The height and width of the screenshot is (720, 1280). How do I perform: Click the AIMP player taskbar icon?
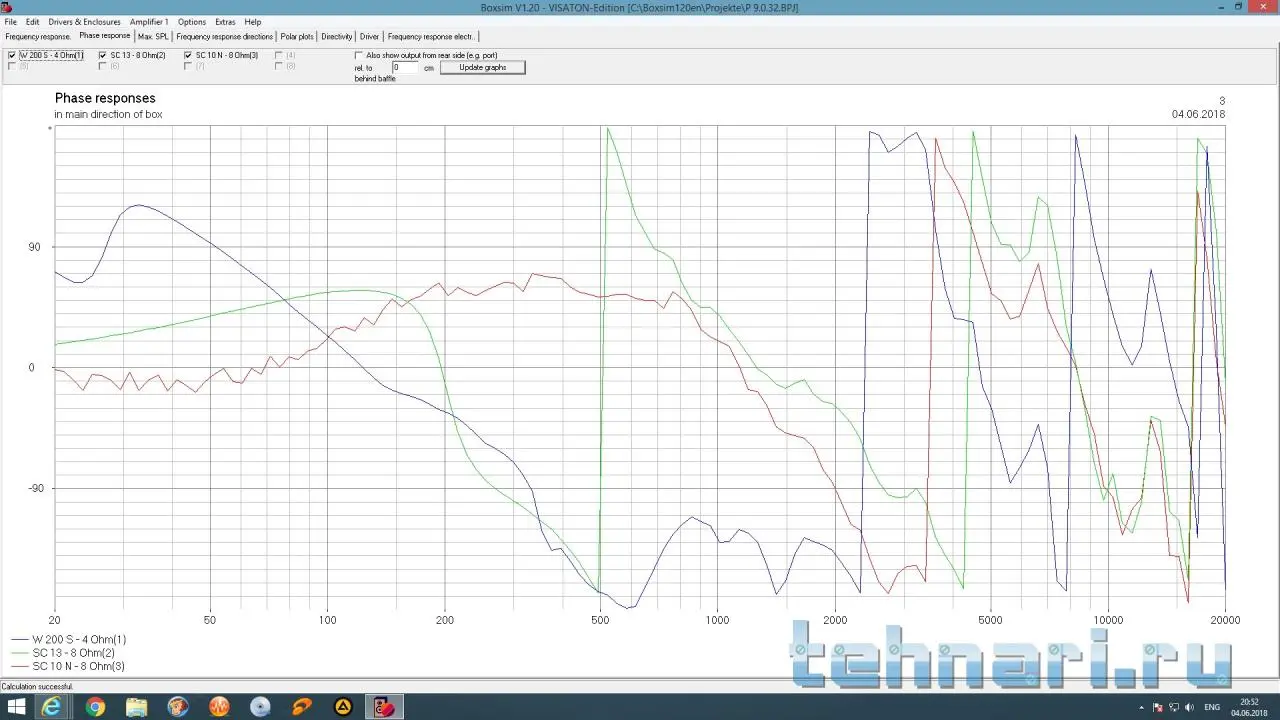(x=343, y=707)
